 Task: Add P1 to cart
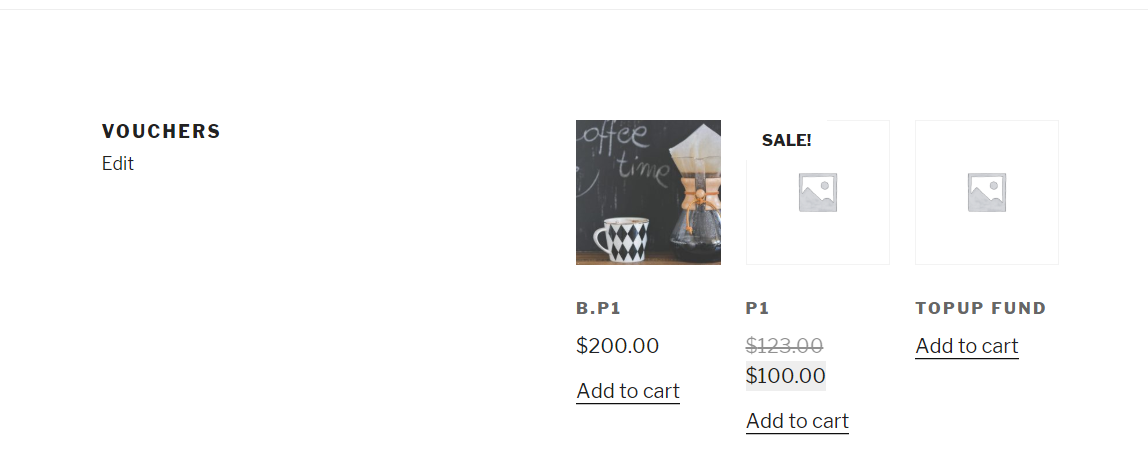[797, 421]
